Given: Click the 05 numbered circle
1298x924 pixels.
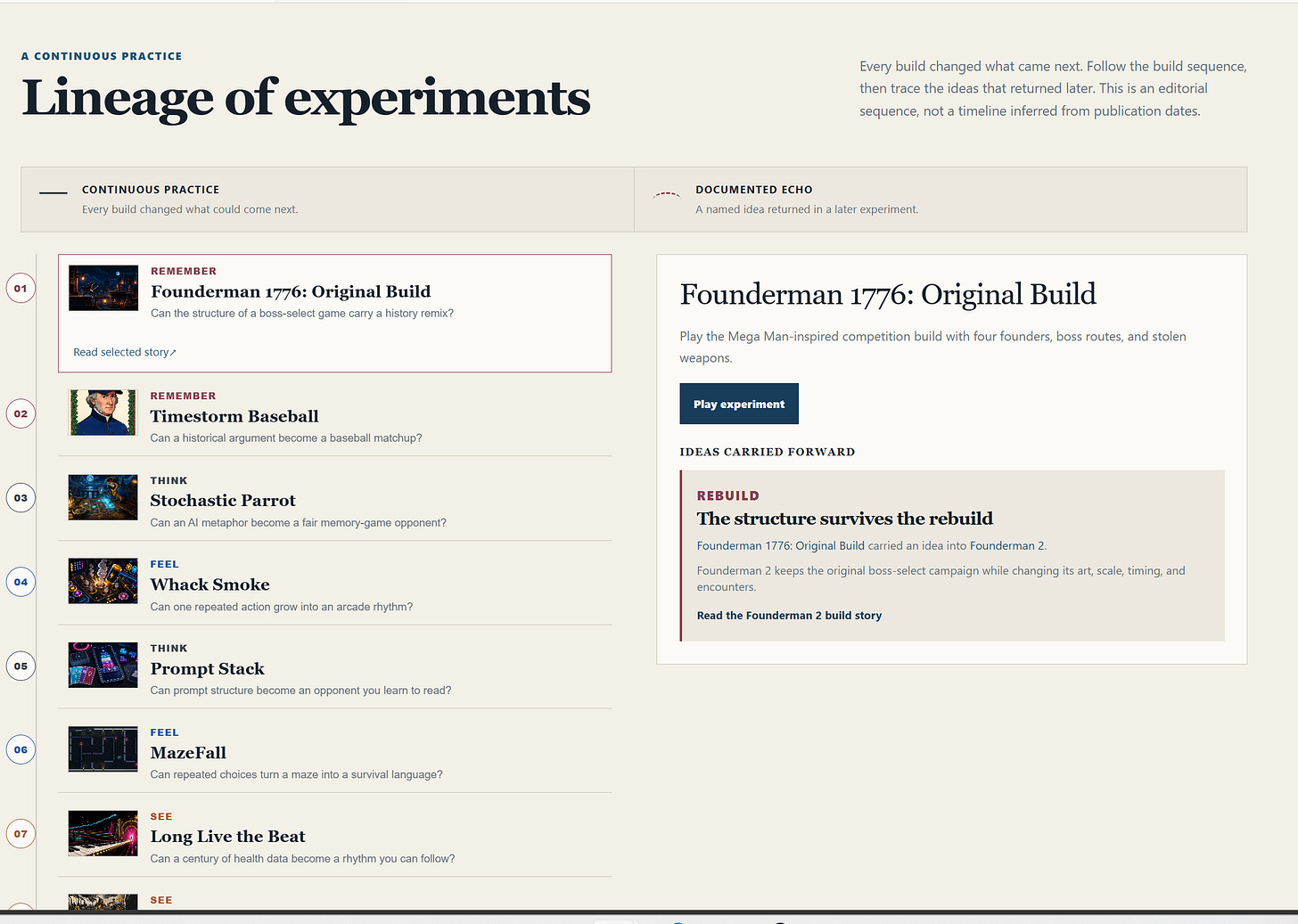Looking at the screenshot, I should pyautogui.click(x=21, y=666).
